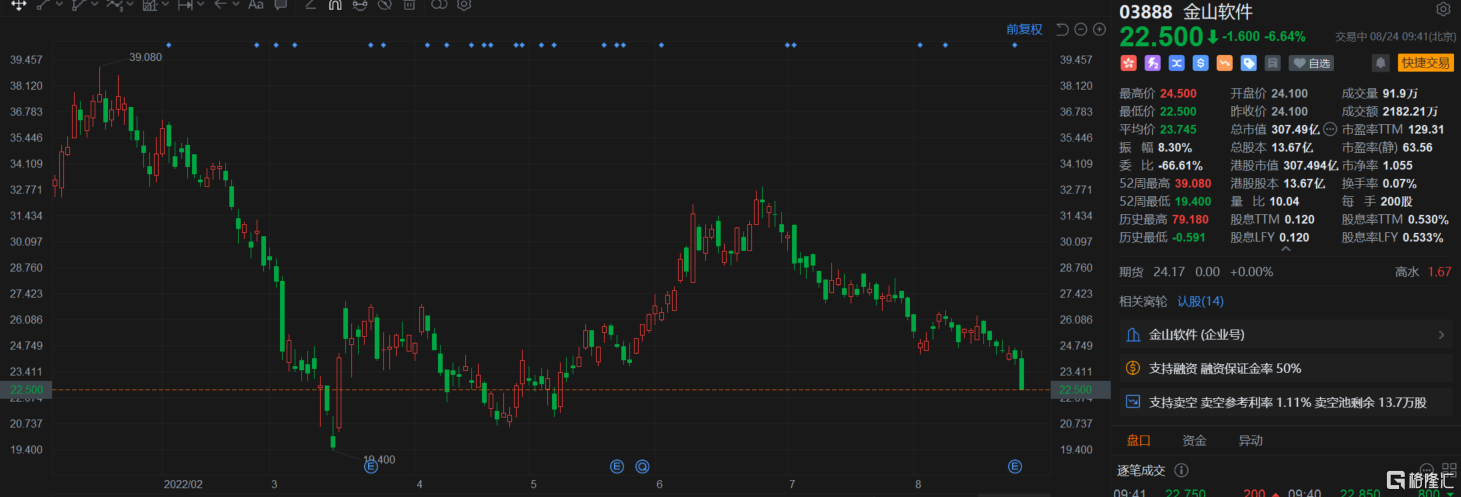Set a price alert with bell icon
The image size is (1461, 497).
tap(1381, 63)
